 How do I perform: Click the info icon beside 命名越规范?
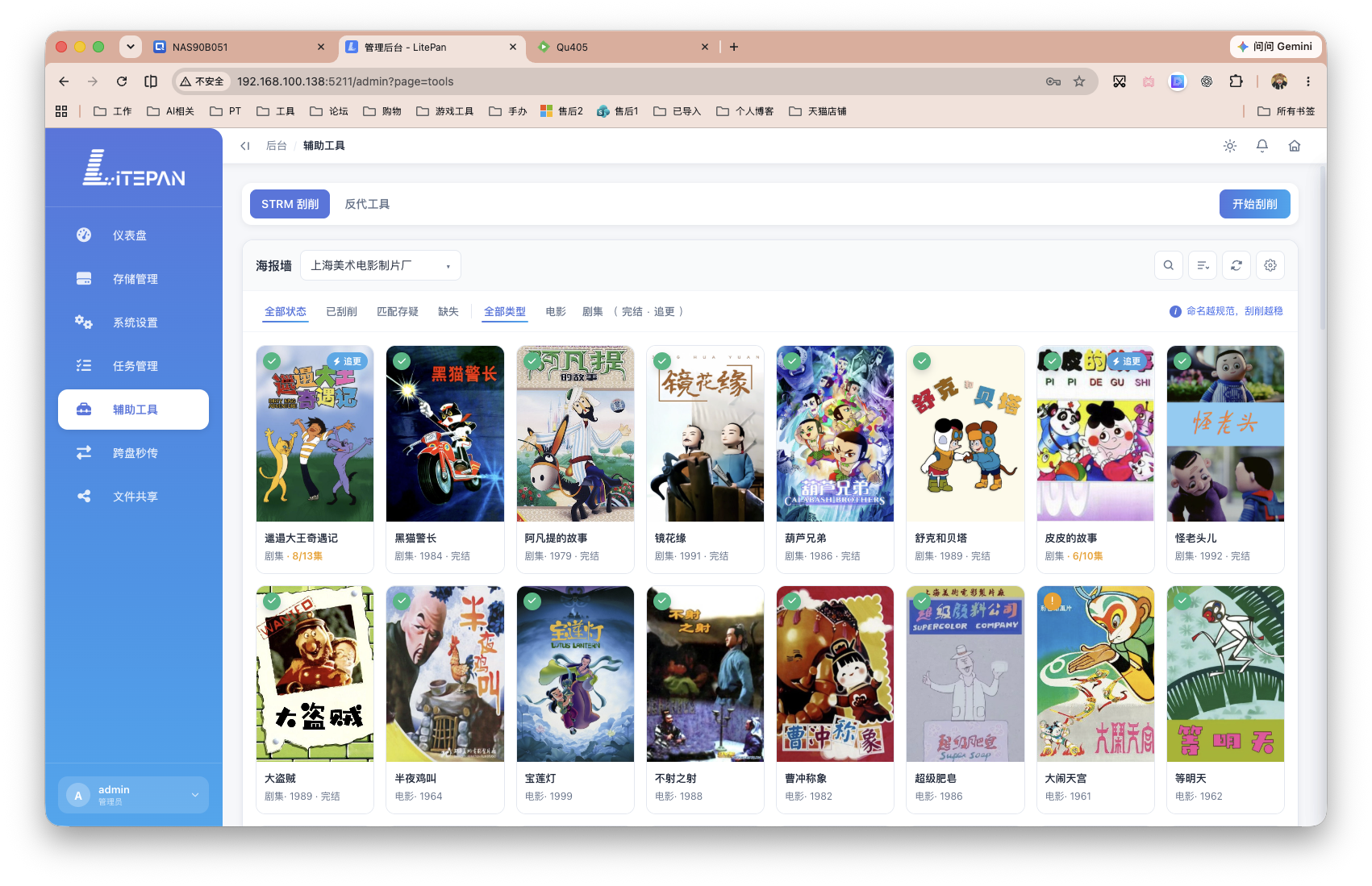tap(1176, 312)
